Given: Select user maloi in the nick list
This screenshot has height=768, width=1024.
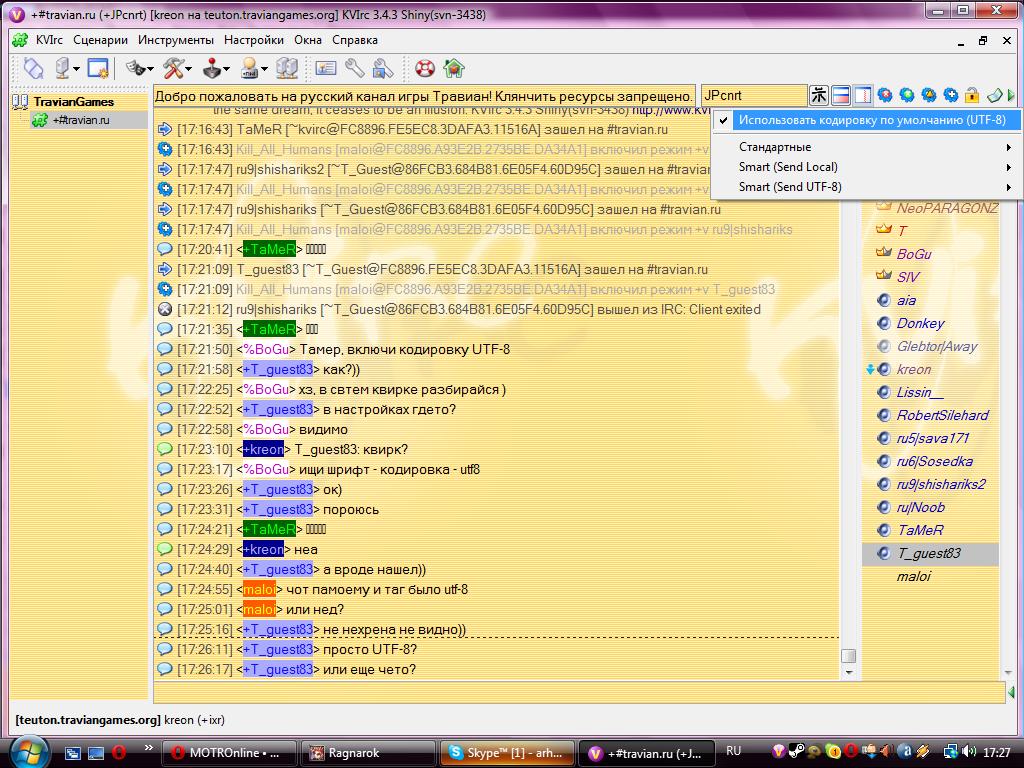Looking at the screenshot, I should 914,577.
